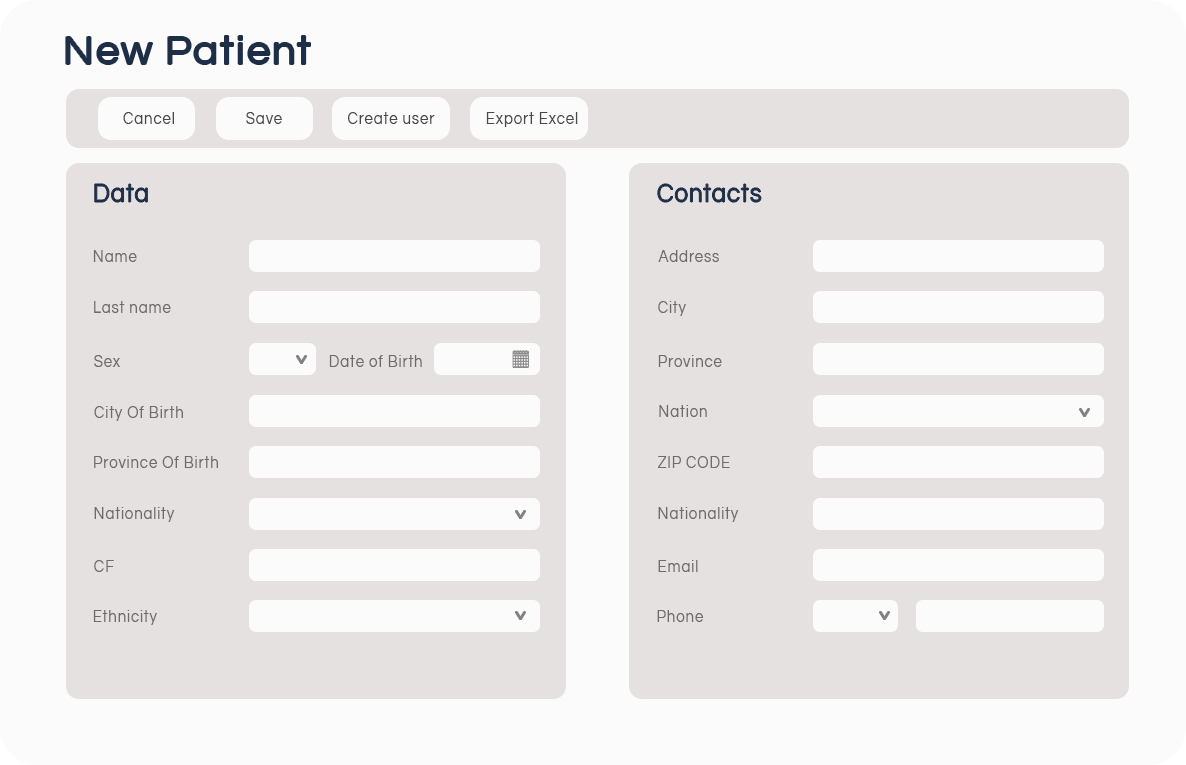Select the ZIP CODE field
This screenshot has height=765, width=1186.
click(x=958, y=462)
